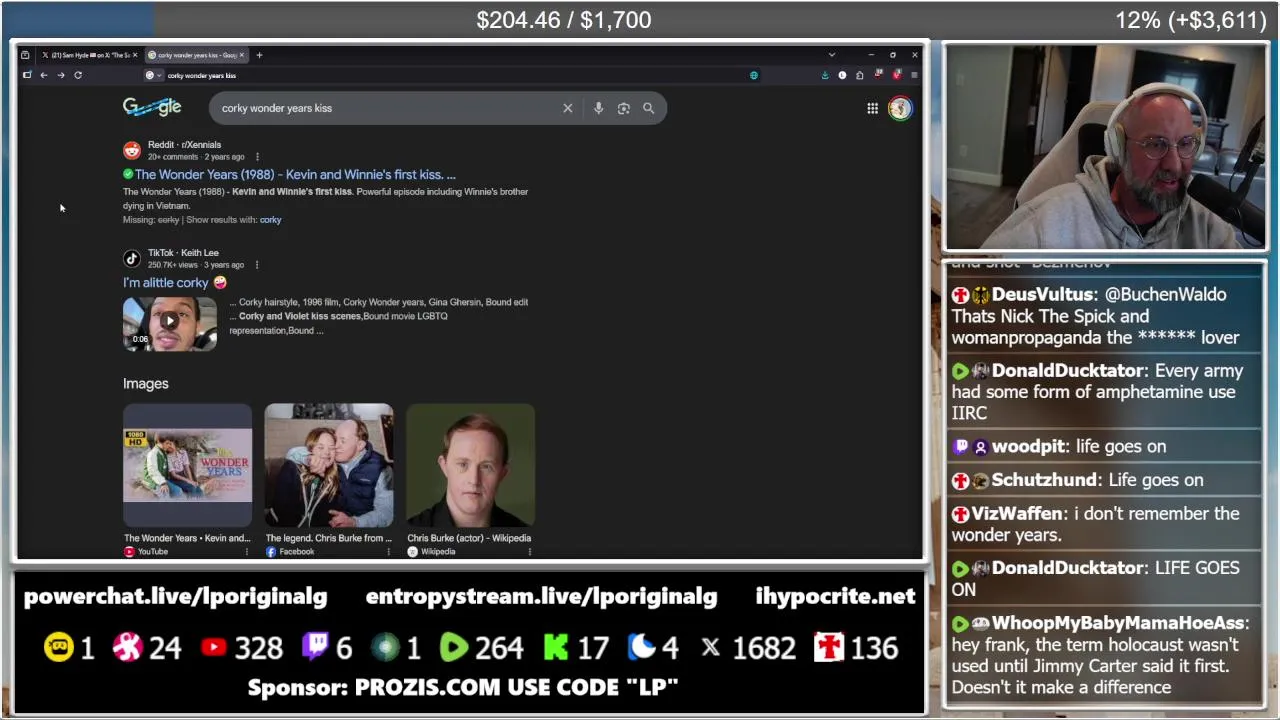Click the Rumble green play viewer icon
This screenshot has width=1280, height=720.
click(453, 648)
